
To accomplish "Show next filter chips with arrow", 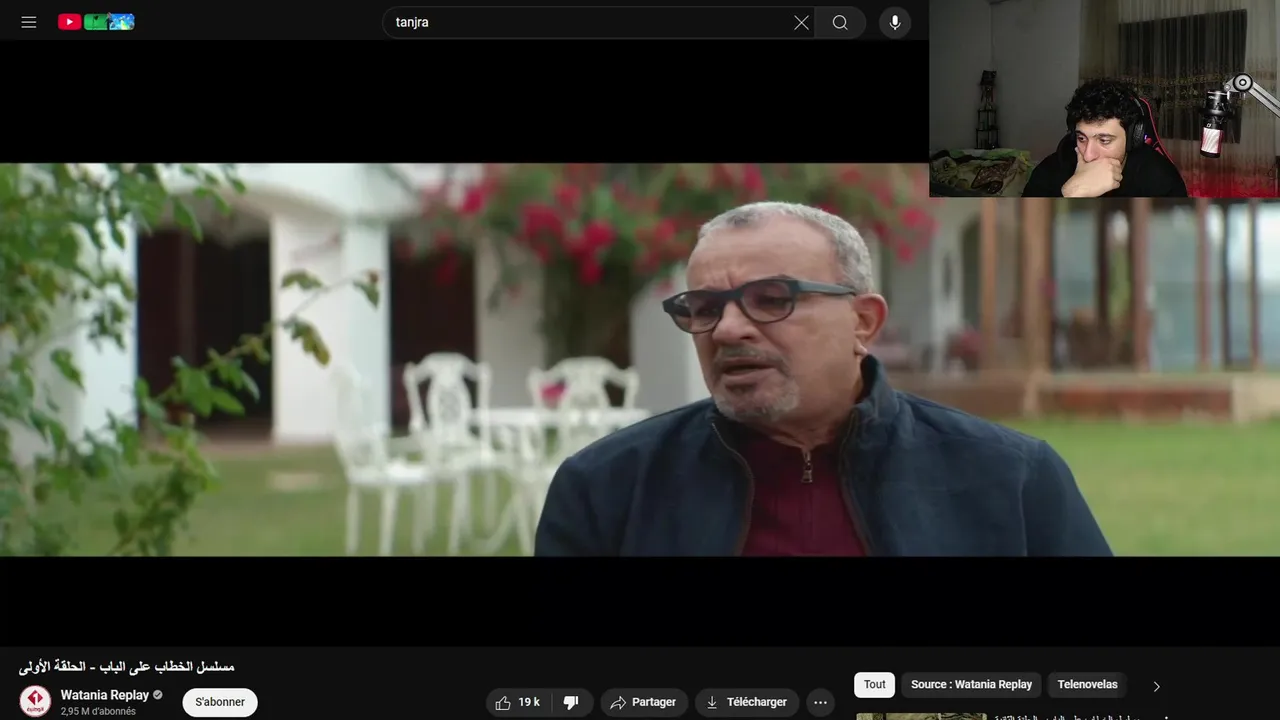I will click(1156, 686).
